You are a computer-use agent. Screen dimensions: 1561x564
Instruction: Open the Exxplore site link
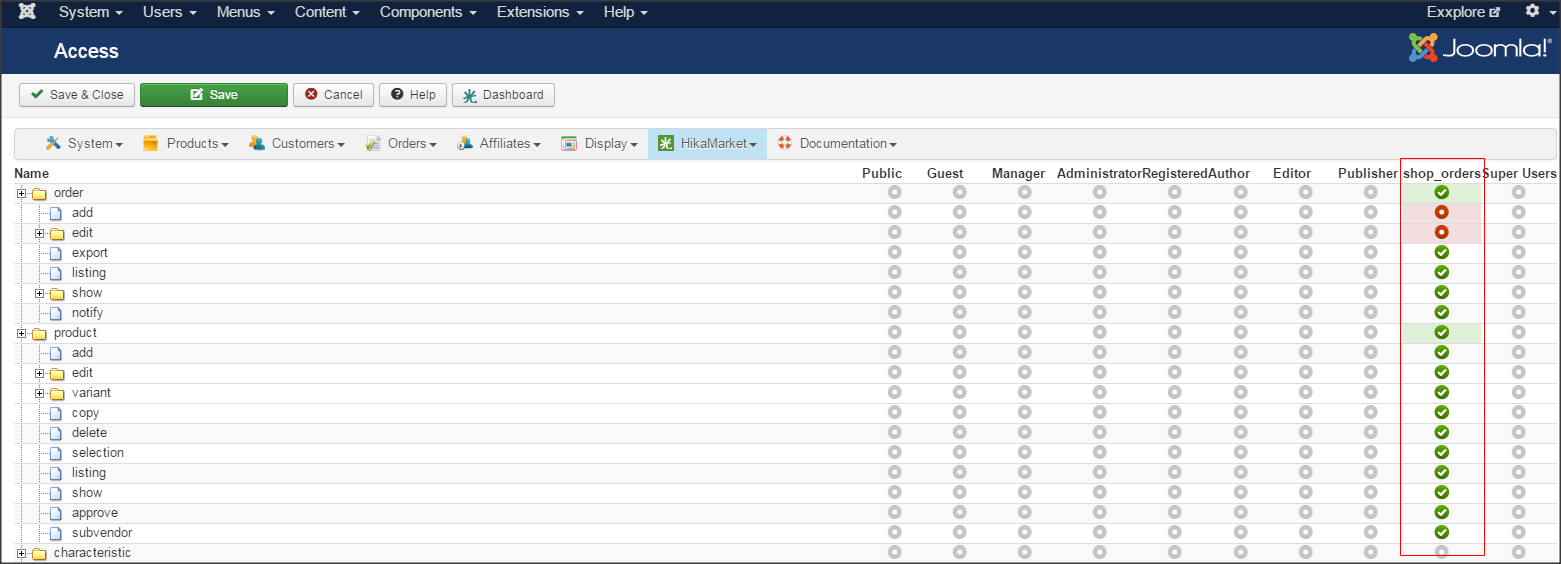pyautogui.click(x=1464, y=12)
